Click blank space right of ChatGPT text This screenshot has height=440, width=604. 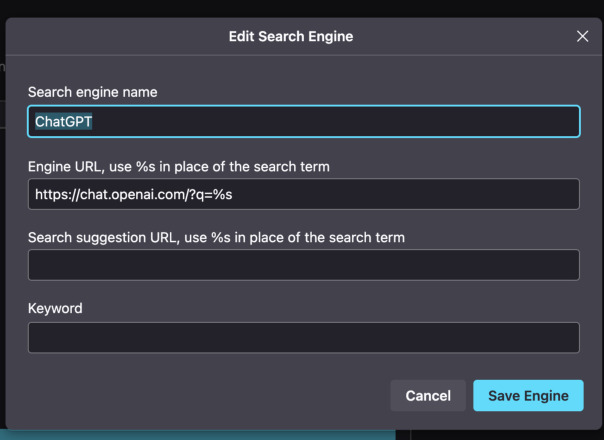coord(350,122)
